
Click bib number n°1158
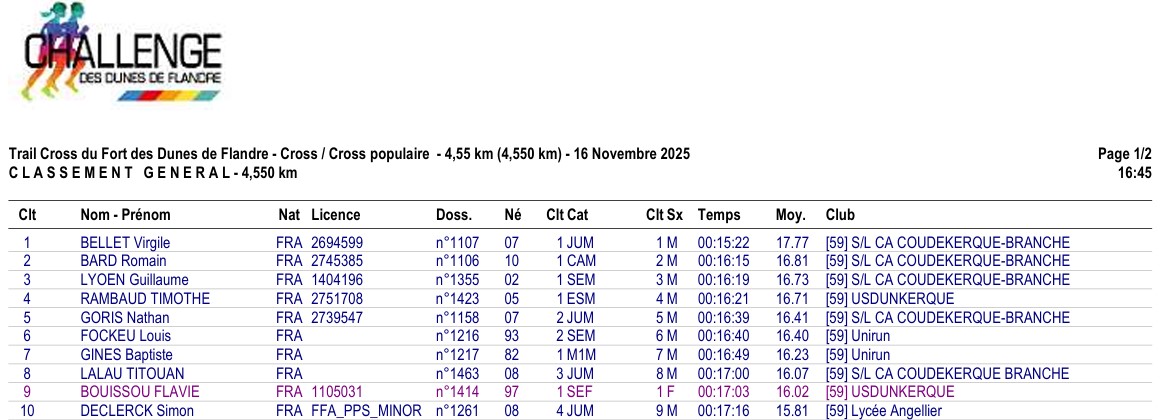(x=457, y=317)
